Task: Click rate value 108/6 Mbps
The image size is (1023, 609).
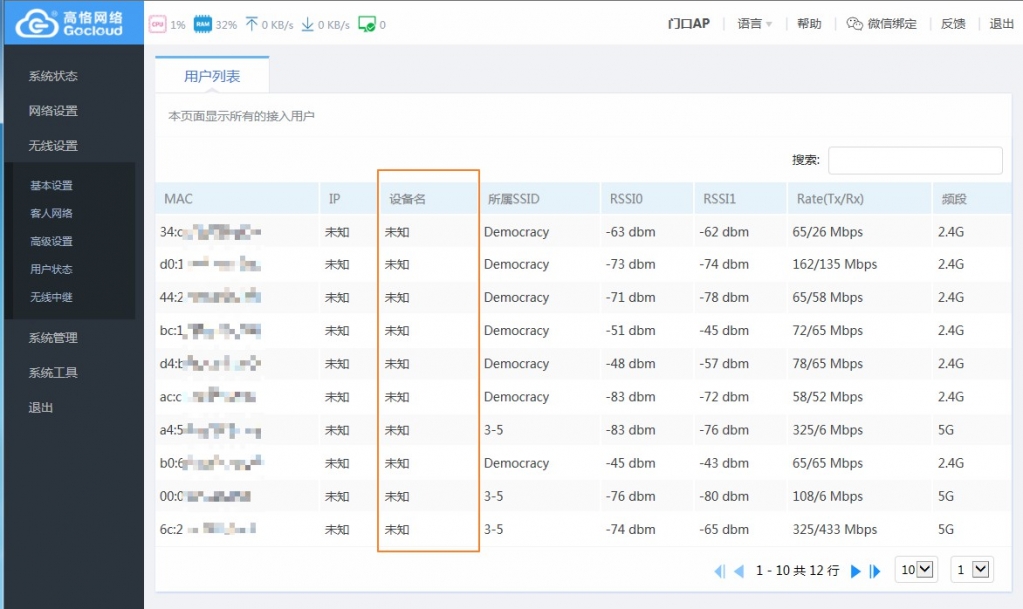Action: [x=827, y=496]
